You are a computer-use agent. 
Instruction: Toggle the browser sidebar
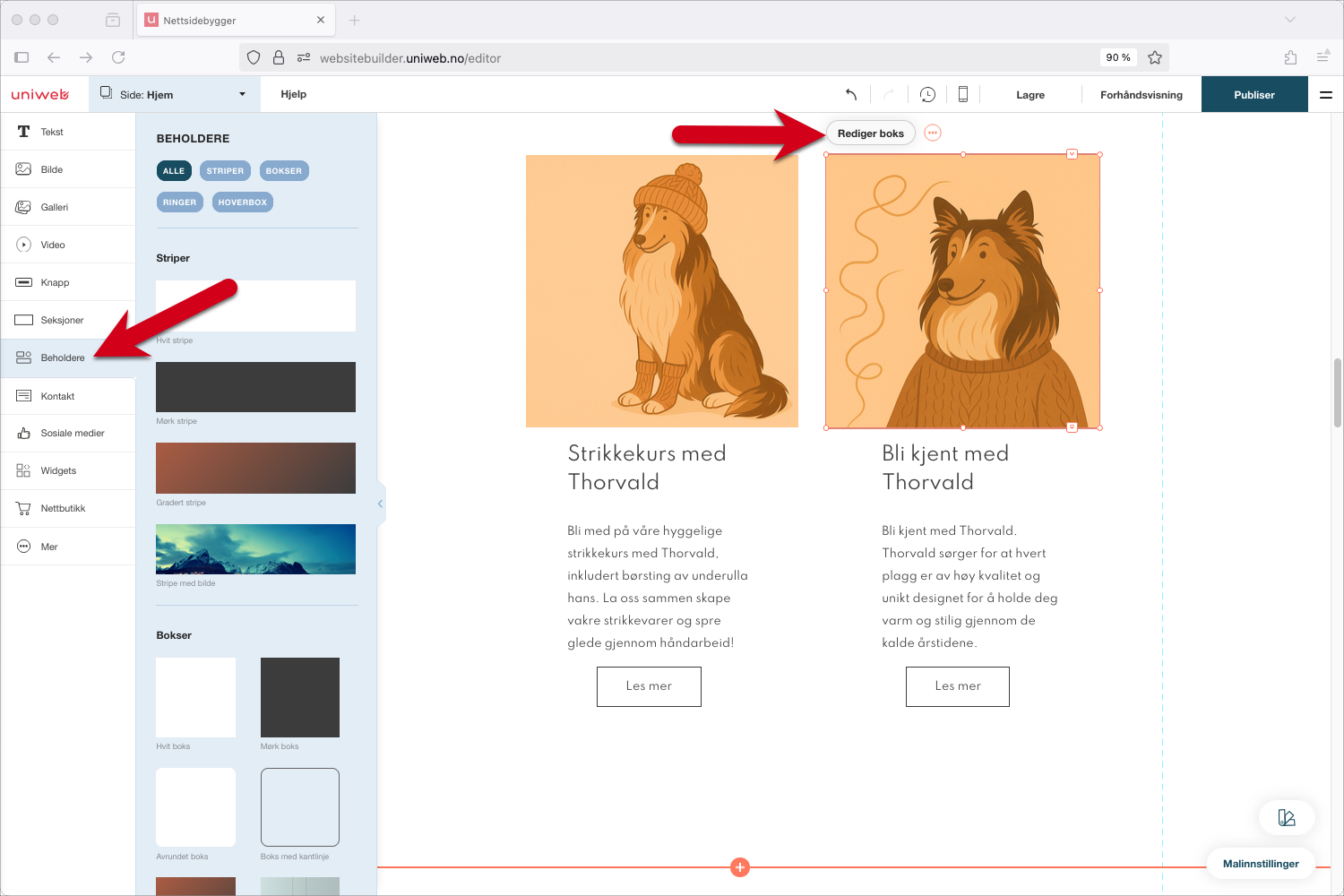22,57
